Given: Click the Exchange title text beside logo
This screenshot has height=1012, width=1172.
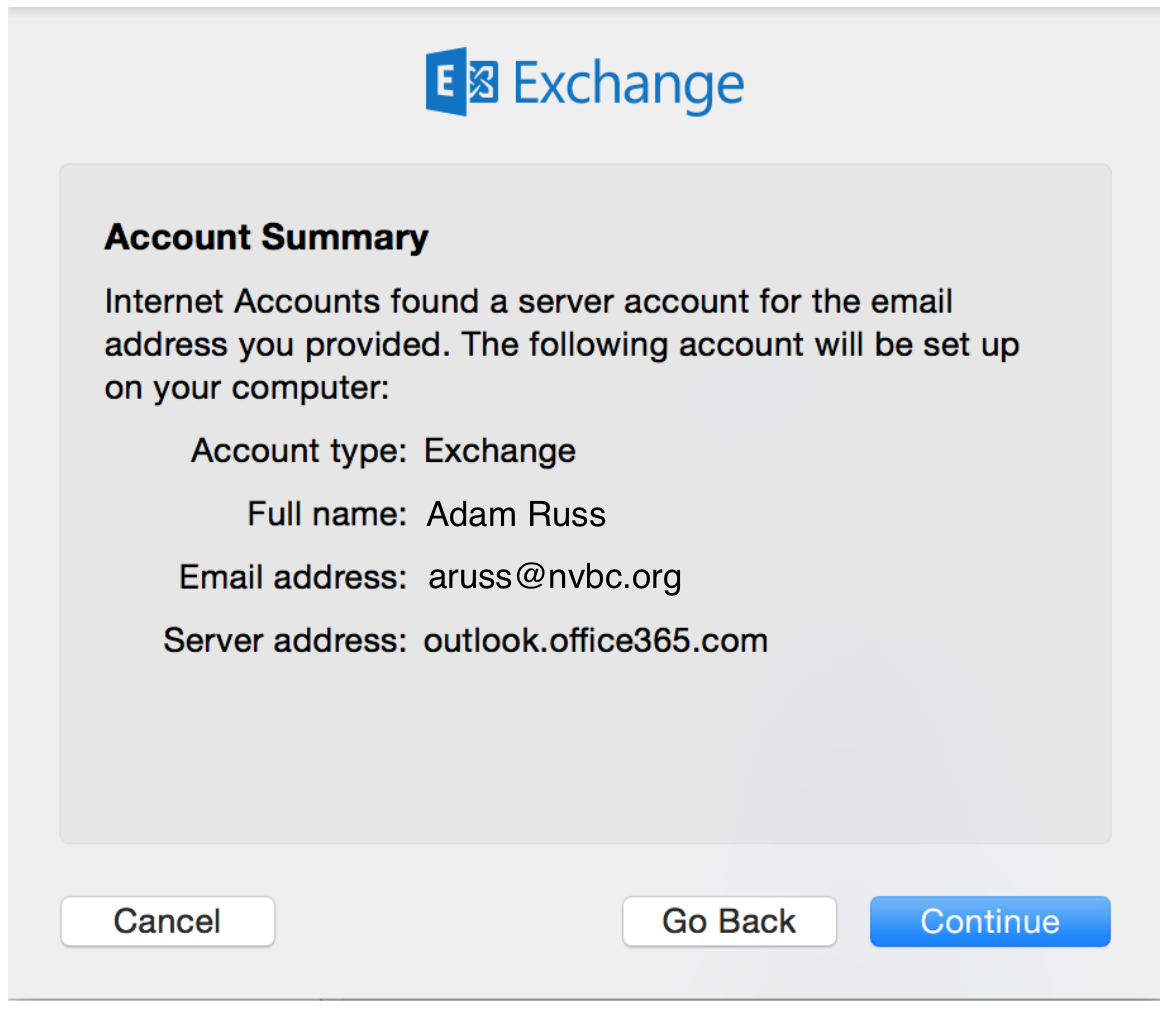Looking at the screenshot, I should 628,87.
